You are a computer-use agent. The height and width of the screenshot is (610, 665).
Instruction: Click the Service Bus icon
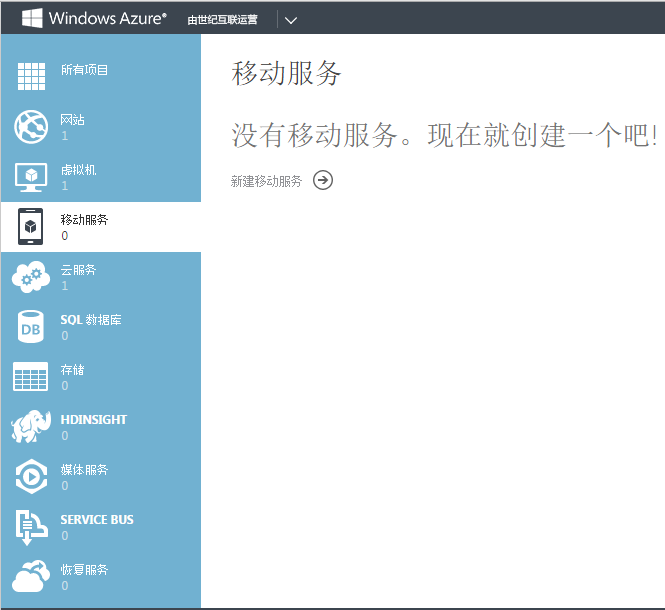(31, 527)
